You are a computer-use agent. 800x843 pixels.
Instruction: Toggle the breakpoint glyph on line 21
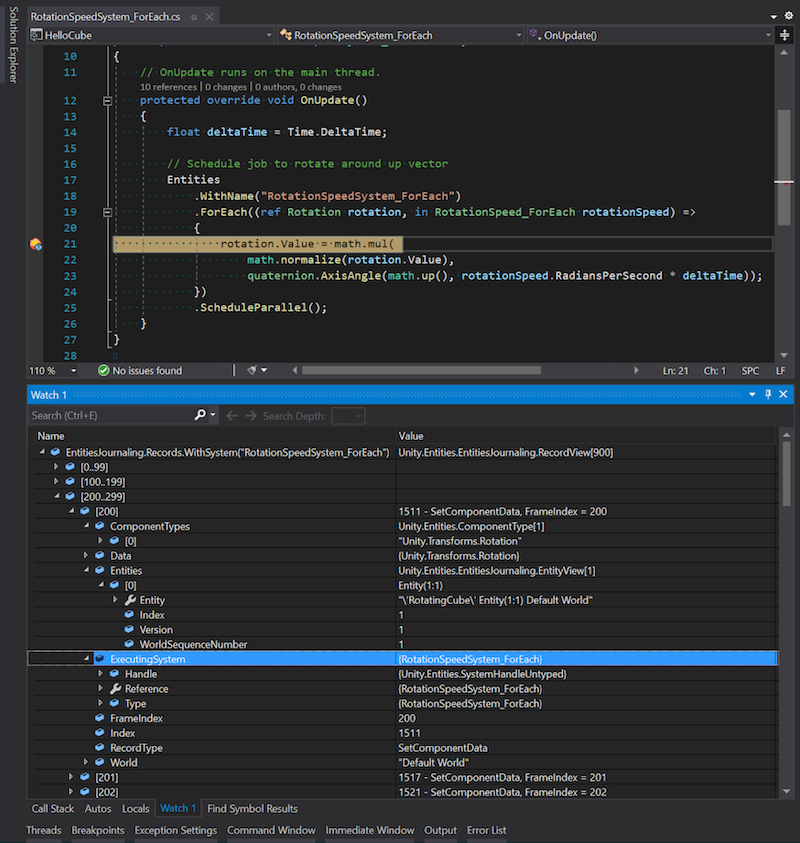pyautogui.click(x=36, y=243)
